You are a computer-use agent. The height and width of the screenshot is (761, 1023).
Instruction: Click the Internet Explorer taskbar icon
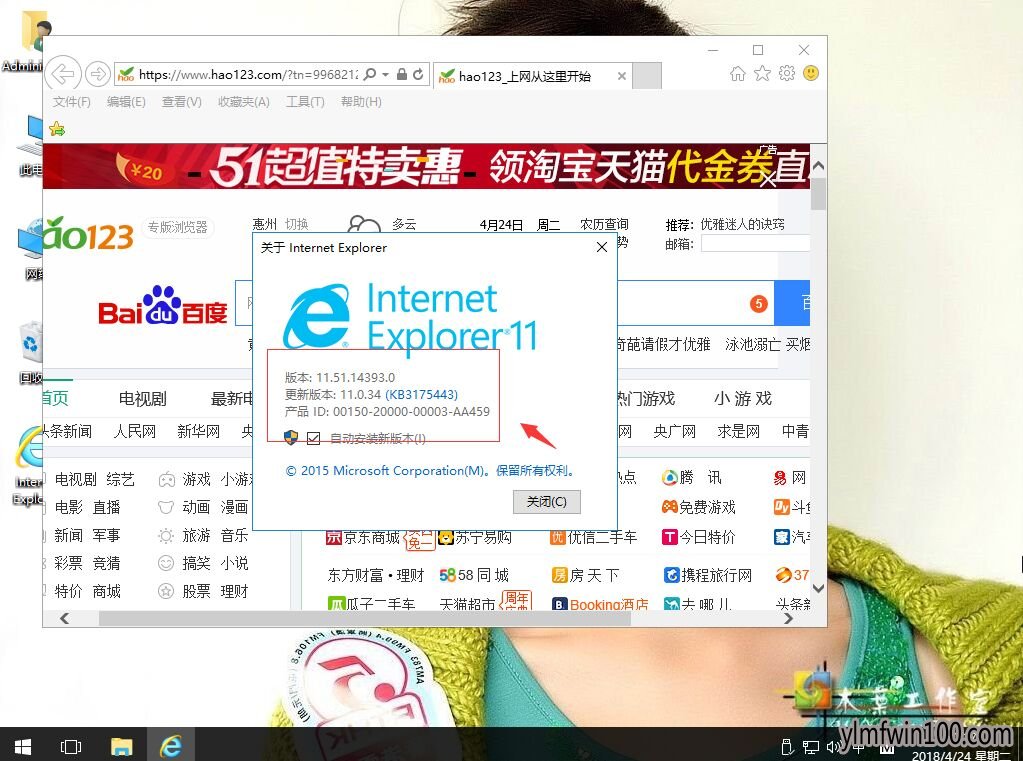coord(171,745)
